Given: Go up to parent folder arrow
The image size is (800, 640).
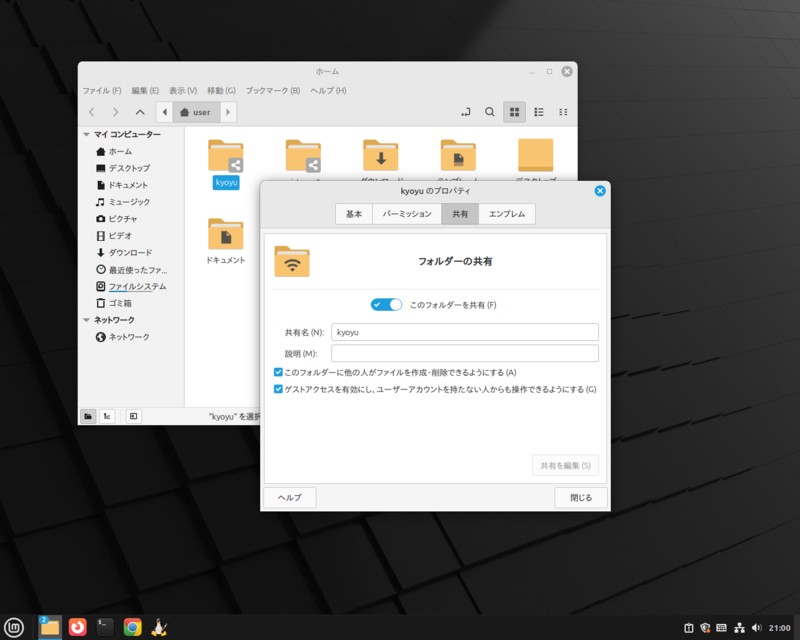Looking at the screenshot, I should click(140, 112).
